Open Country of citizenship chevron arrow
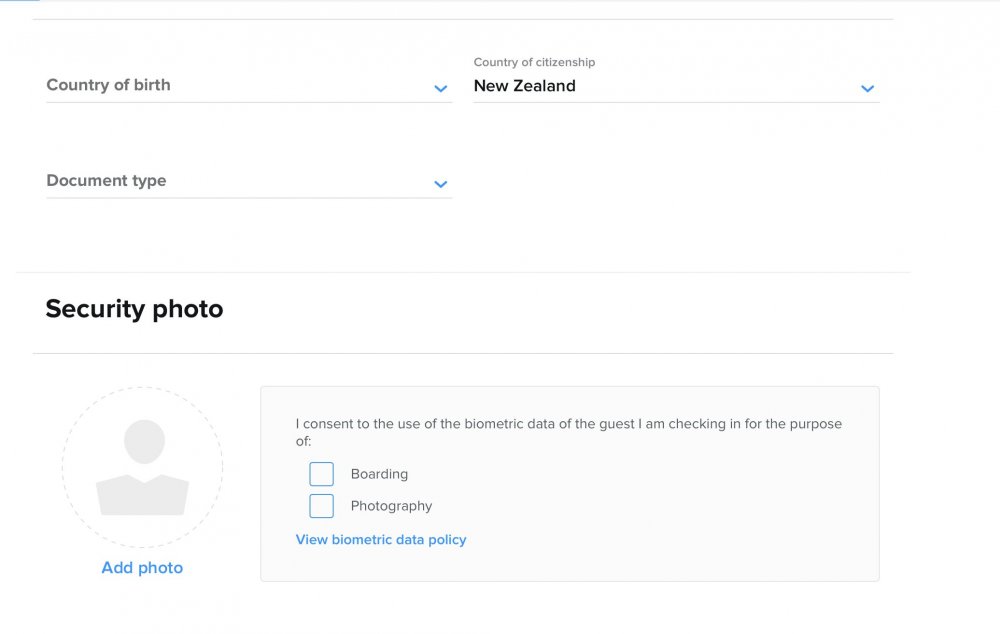This screenshot has width=1000, height=634. click(867, 89)
